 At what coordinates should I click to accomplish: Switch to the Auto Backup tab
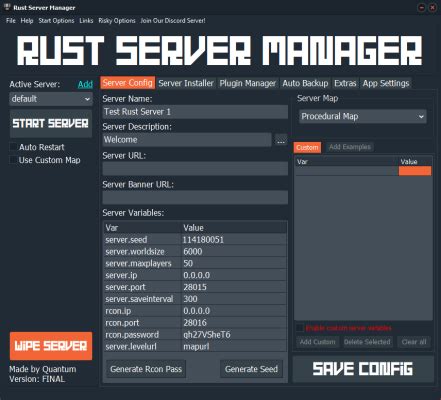pyautogui.click(x=305, y=83)
